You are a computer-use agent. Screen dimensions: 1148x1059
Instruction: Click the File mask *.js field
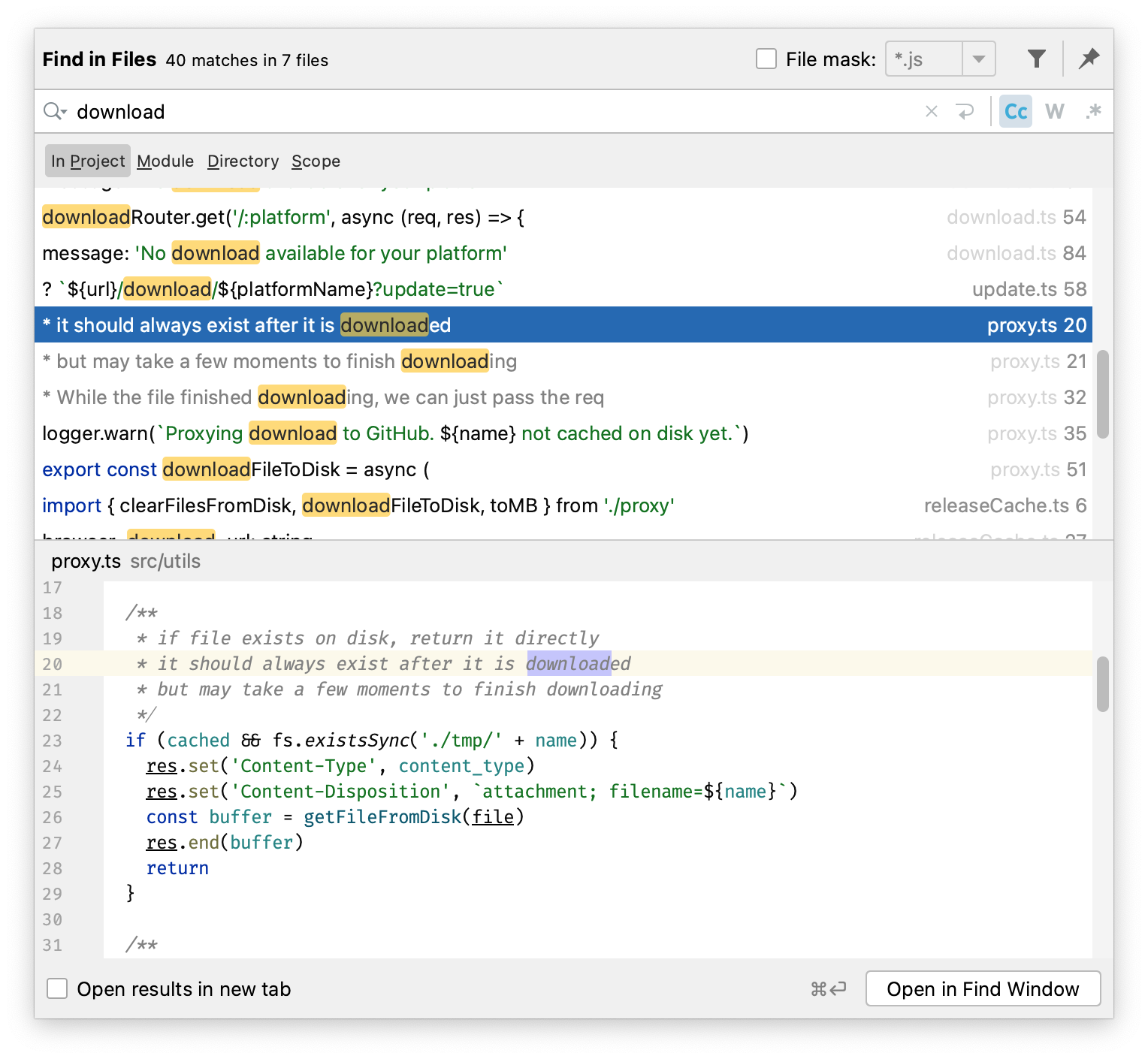click(x=924, y=59)
